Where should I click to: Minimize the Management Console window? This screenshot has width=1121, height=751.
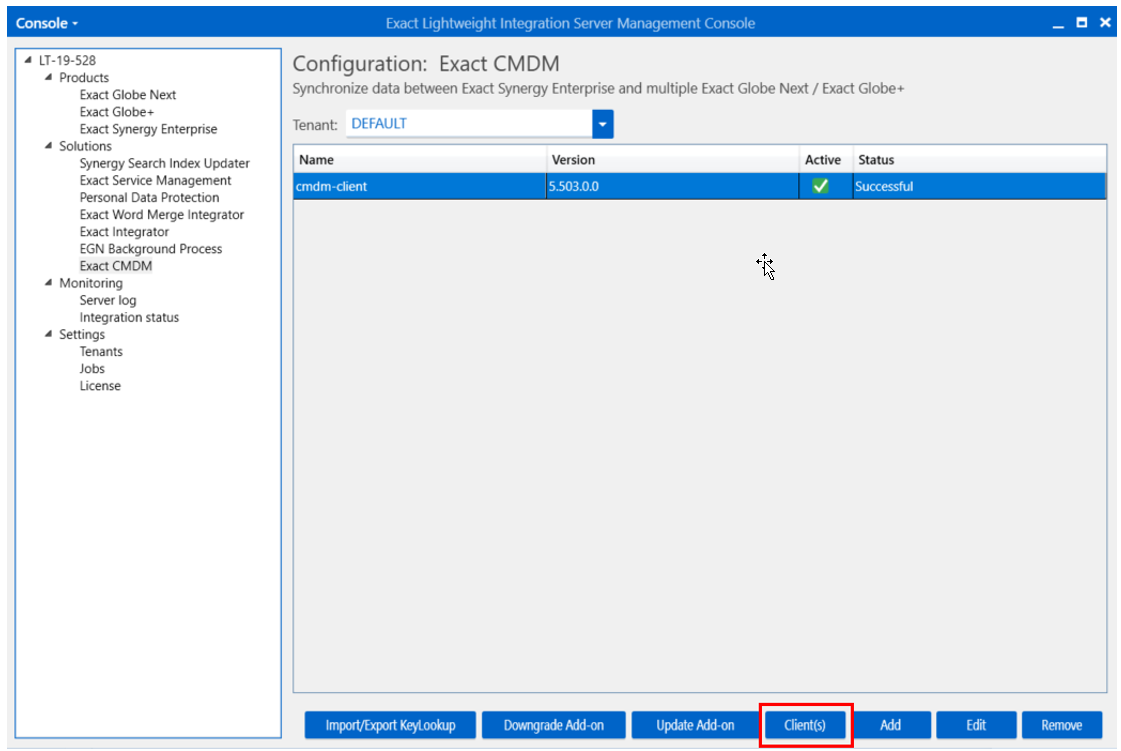coord(1058,24)
